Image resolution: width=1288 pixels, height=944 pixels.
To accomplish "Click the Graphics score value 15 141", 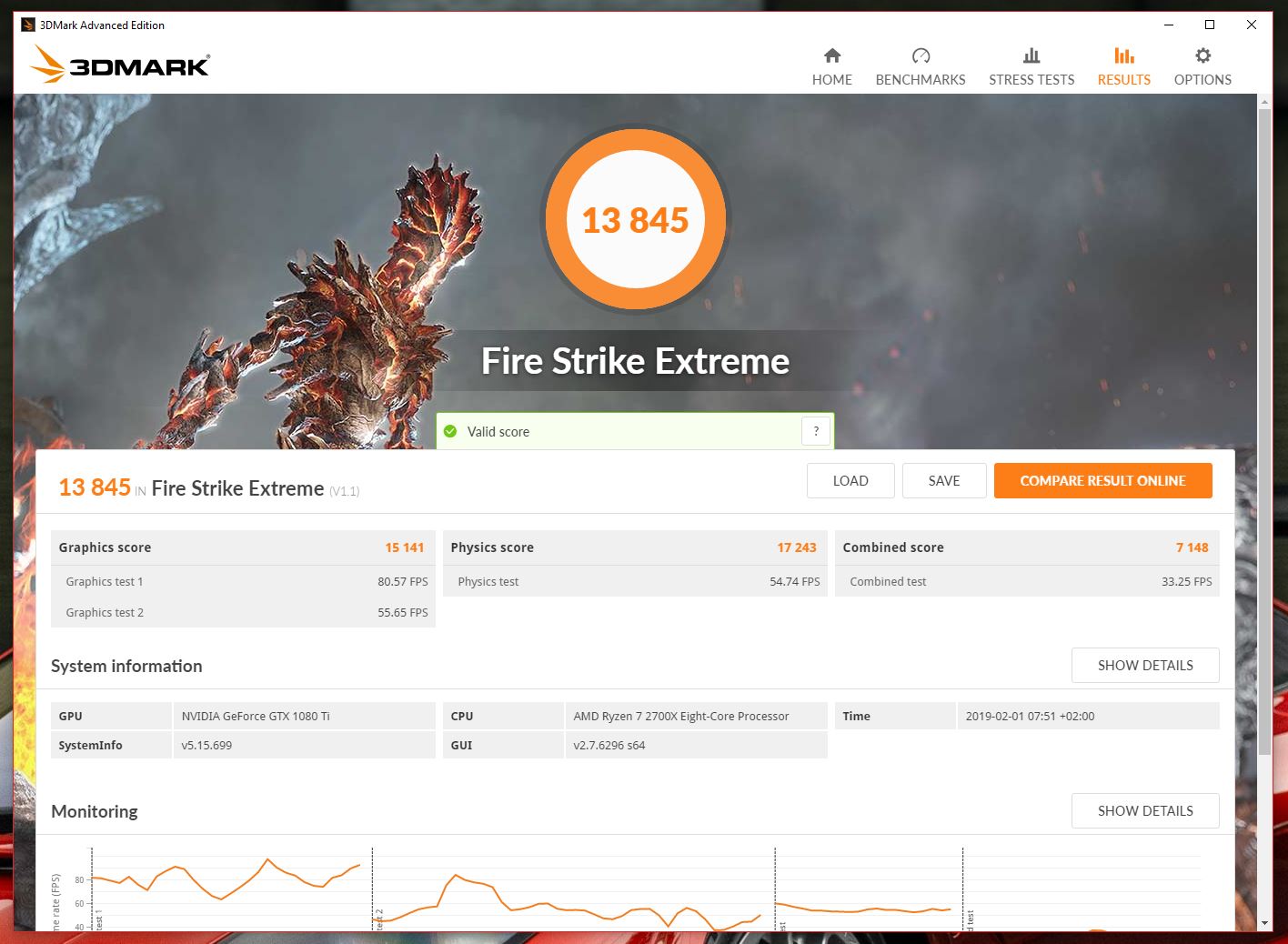I will pos(404,547).
